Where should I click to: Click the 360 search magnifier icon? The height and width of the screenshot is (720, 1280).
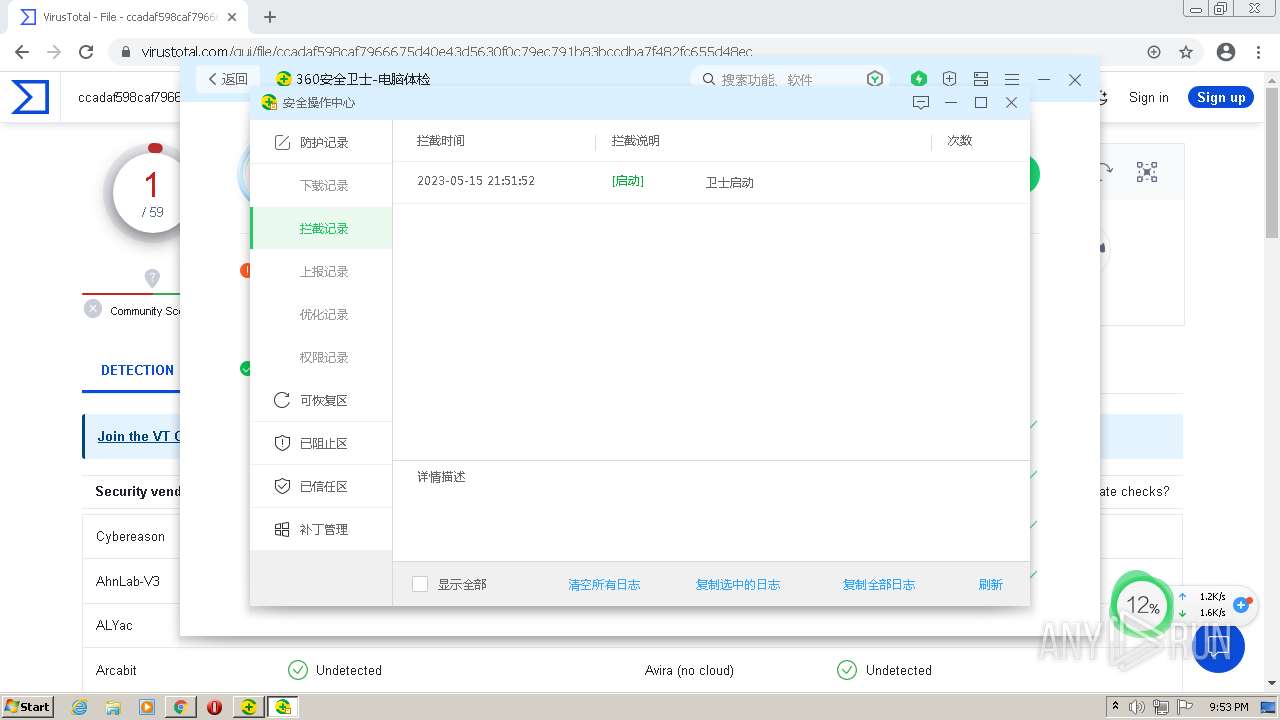[x=709, y=79]
